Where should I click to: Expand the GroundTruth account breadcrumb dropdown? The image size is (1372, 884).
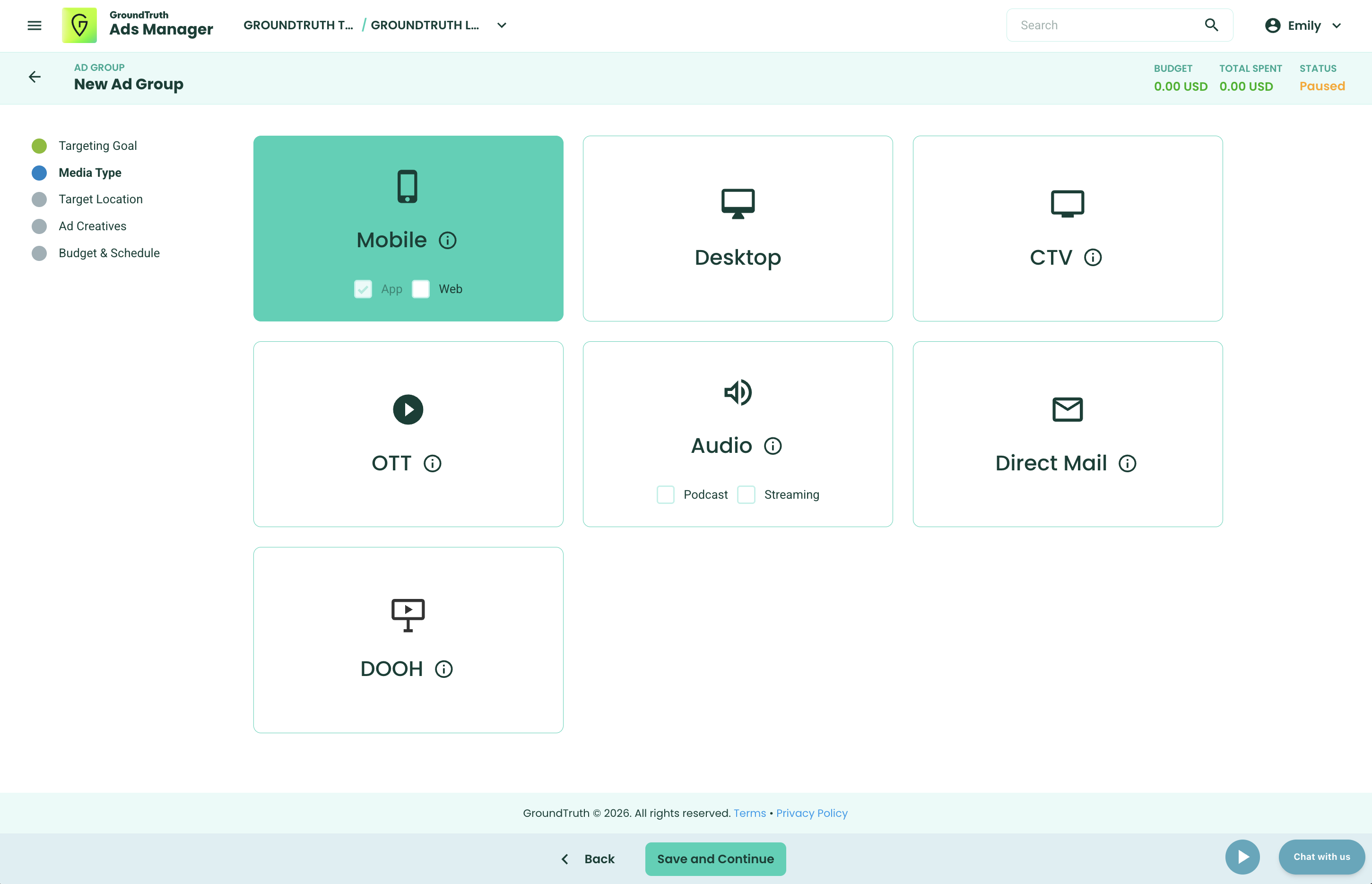click(502, 25)
